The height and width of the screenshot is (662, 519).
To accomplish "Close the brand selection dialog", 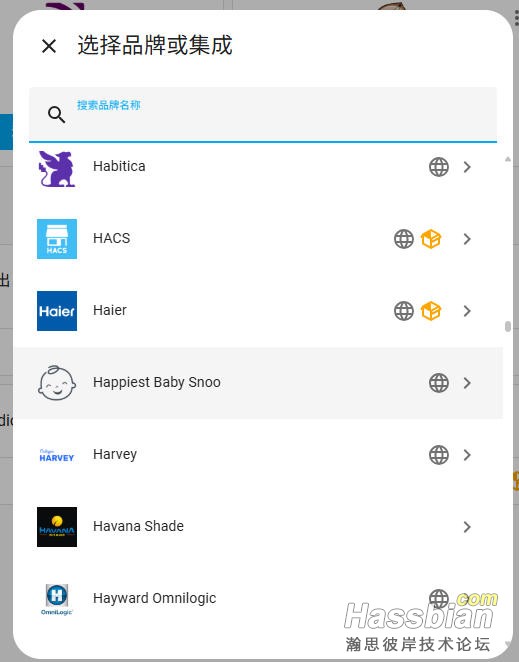I will [49, 46].
